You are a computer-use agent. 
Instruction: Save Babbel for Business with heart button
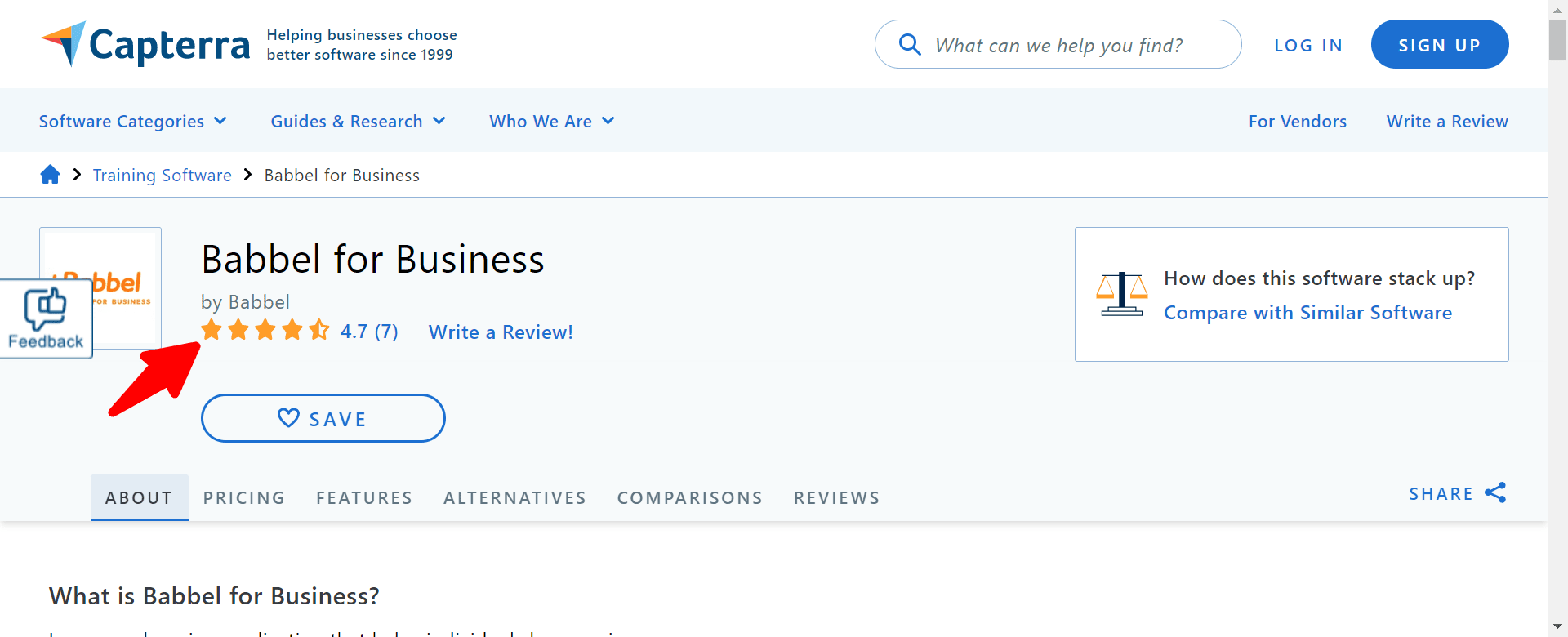point(323,418)
